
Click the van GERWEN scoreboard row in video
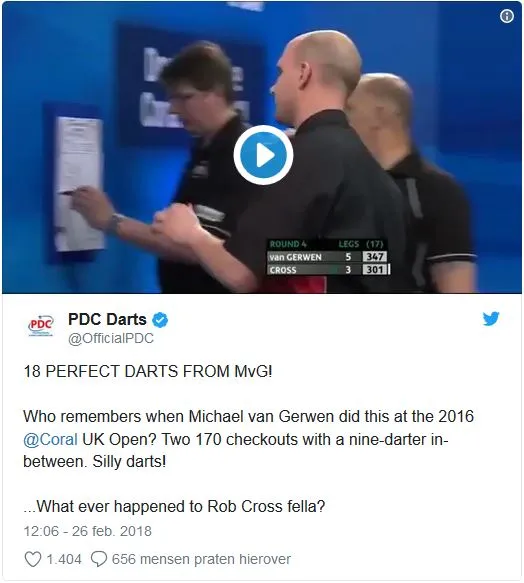(328, 257)
